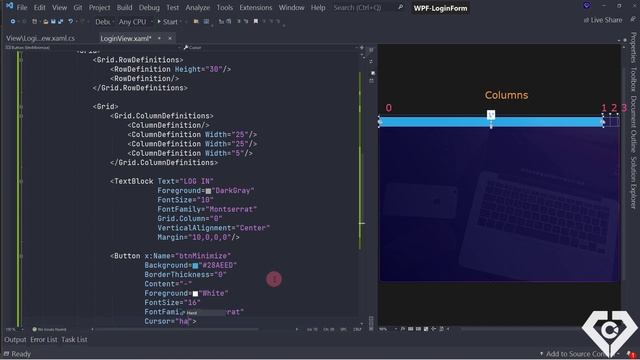Open the Solution Explorer side panel
The image size is (640, 360).
click(x=633, y=182)
